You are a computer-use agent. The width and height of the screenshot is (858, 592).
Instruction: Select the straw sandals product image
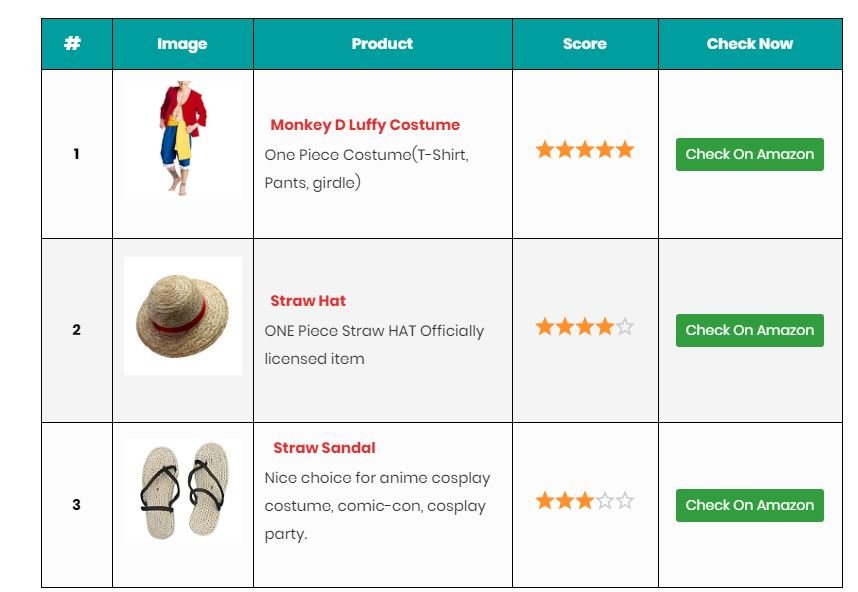click(183, 491)
